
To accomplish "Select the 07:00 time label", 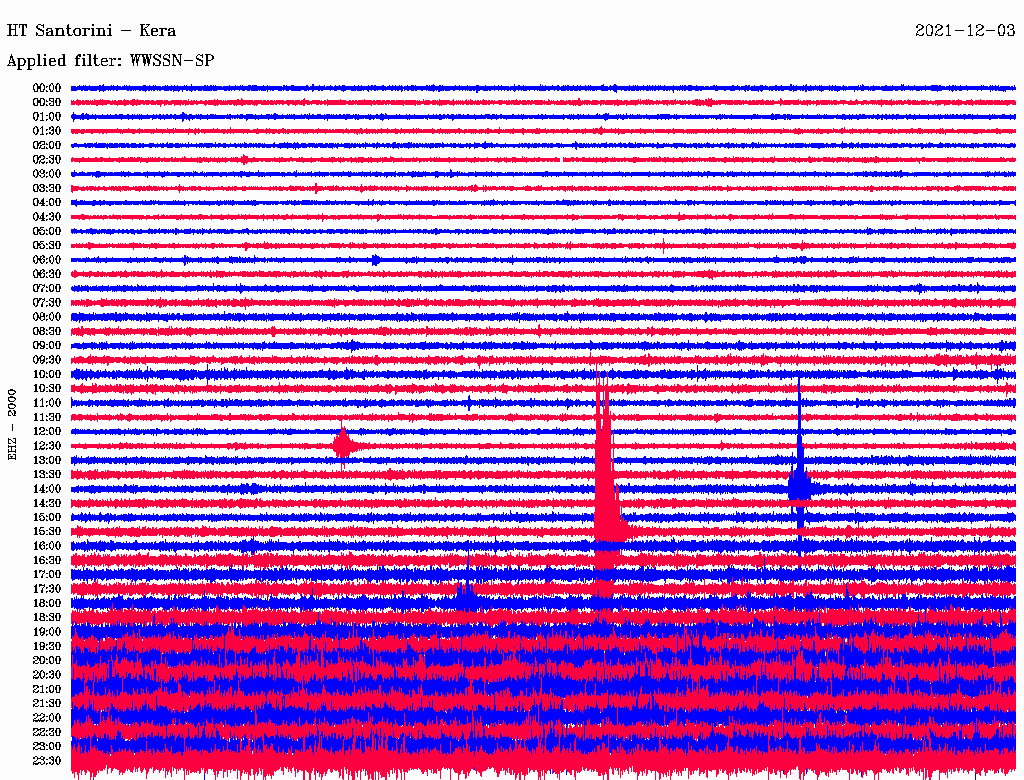I will (x=47, y=289).
